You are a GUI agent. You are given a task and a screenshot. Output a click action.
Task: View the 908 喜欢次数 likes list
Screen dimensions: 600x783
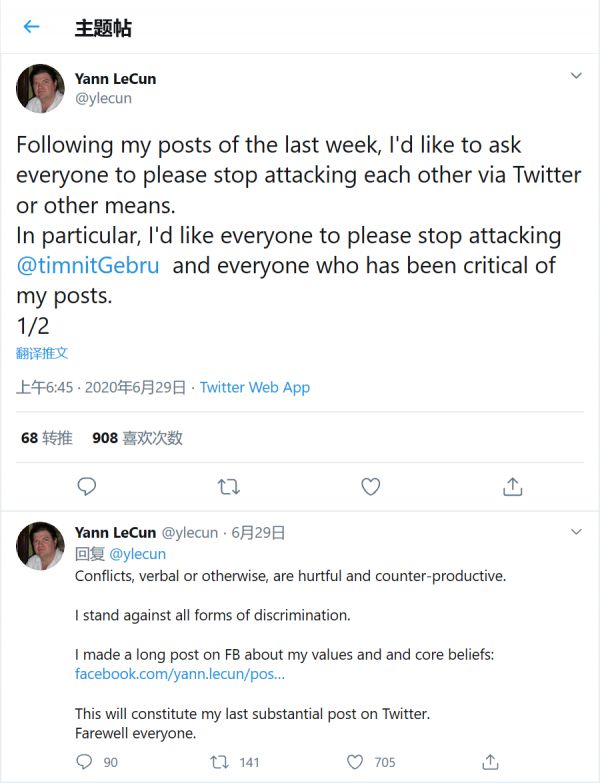pos(137,438)
